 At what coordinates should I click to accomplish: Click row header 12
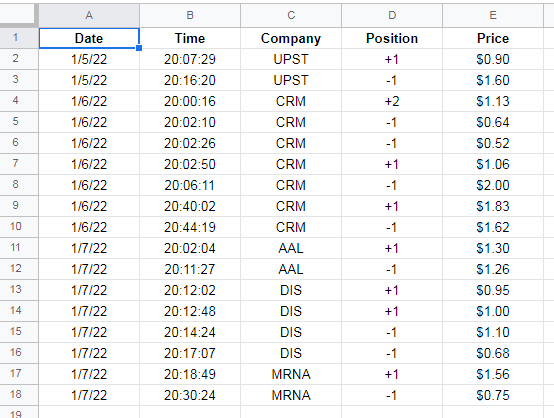pos(16,269)
